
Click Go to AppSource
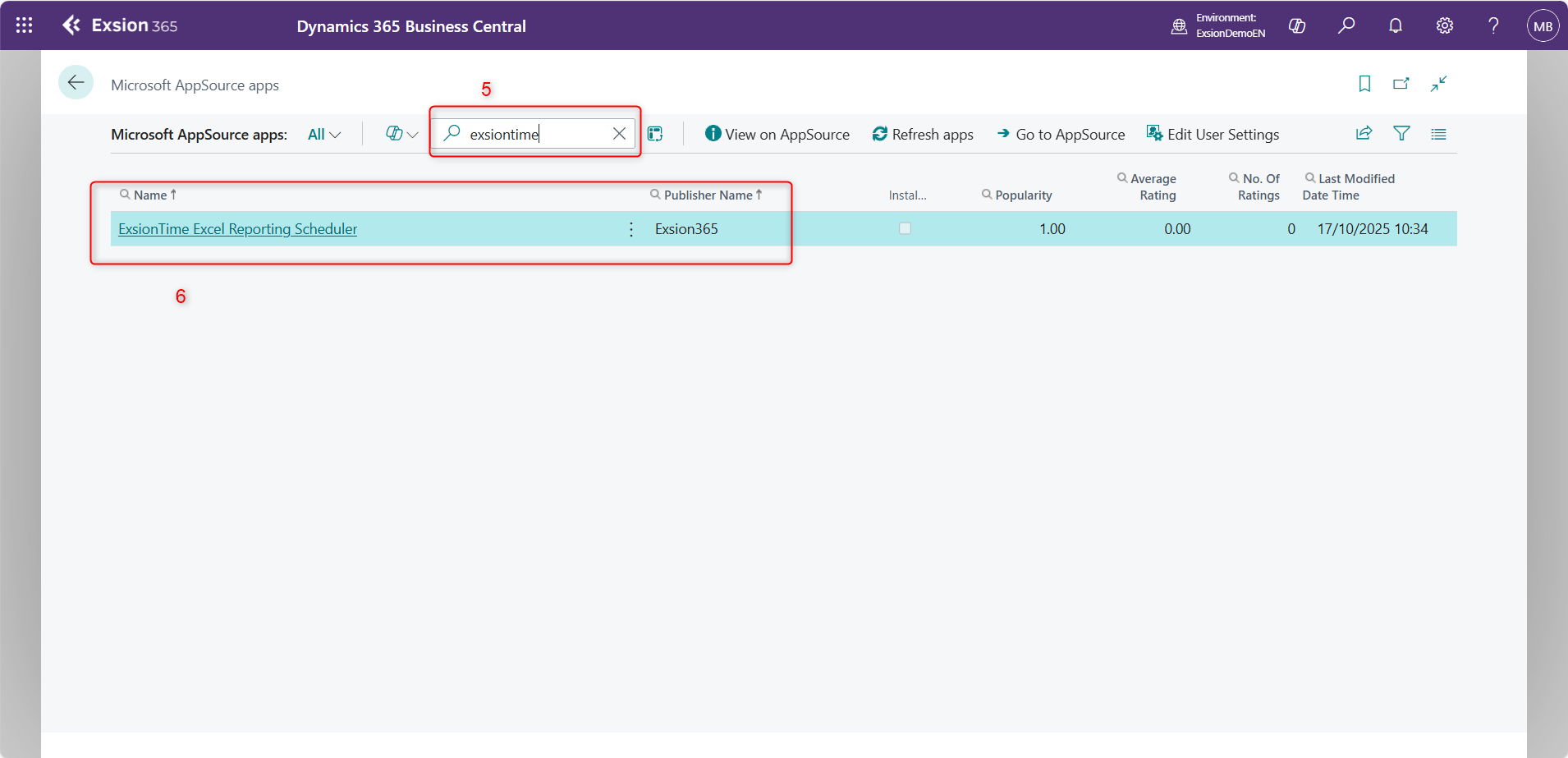tap(1061, 134)
